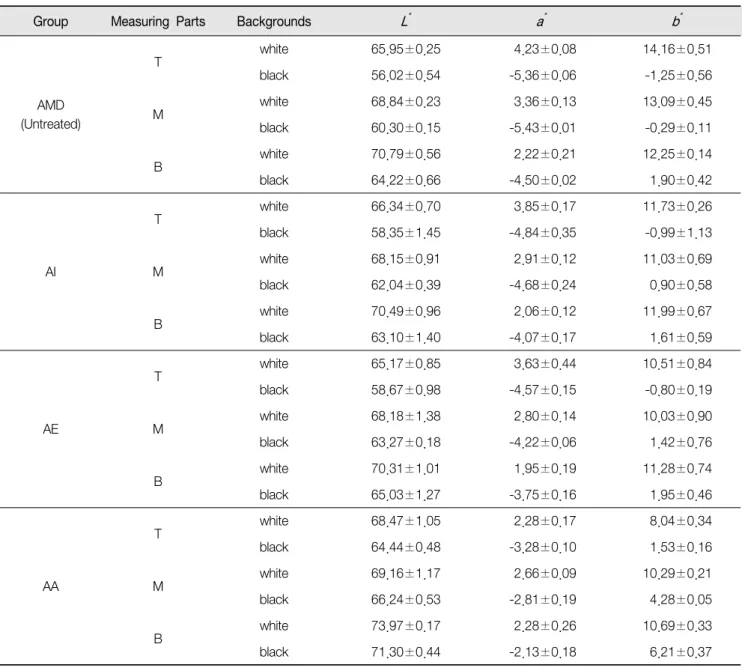Click the value 8.04±0.34
This screenshot has height=668, width=742.
click(x=680, y=521)
